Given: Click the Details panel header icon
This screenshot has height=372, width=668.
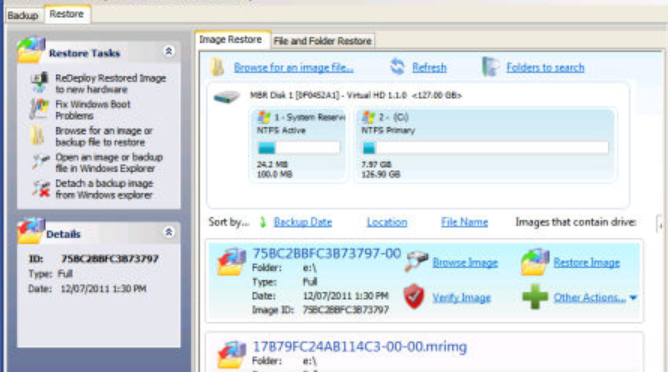Looking at the screenshot, I should (x=31, y=230).
